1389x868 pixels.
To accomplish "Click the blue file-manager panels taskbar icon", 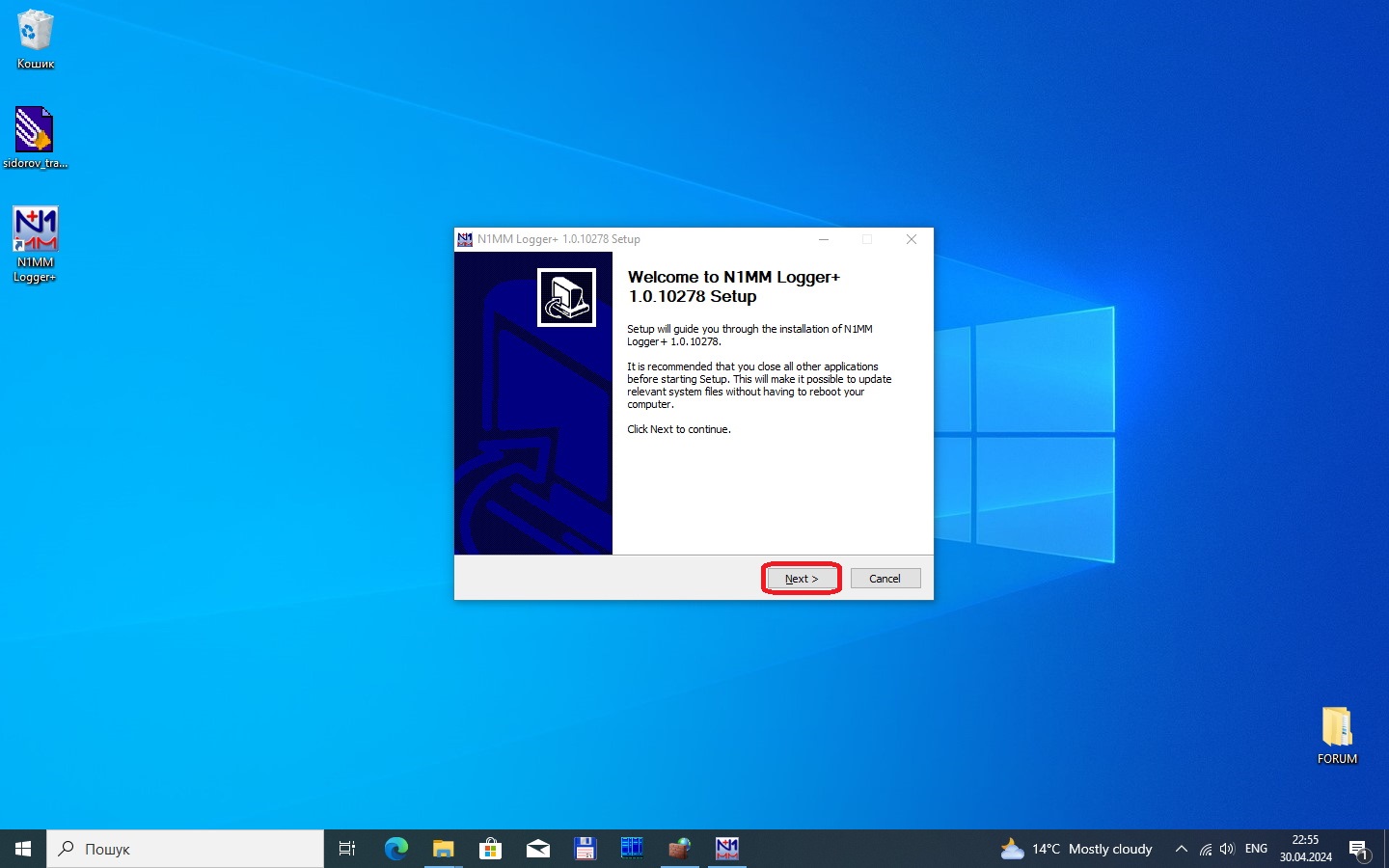I will [632, 849].
